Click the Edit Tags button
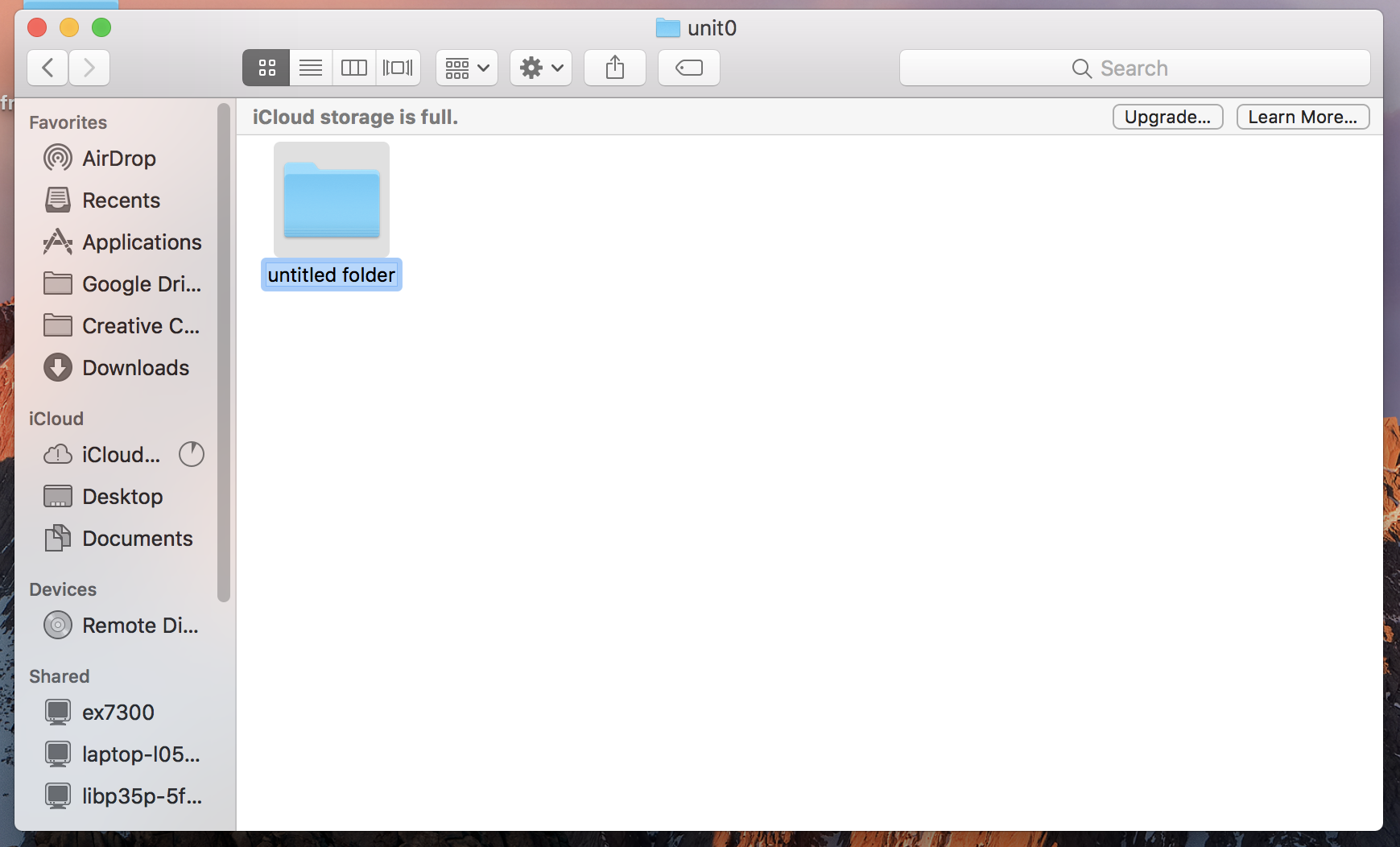 pos(688,68)
